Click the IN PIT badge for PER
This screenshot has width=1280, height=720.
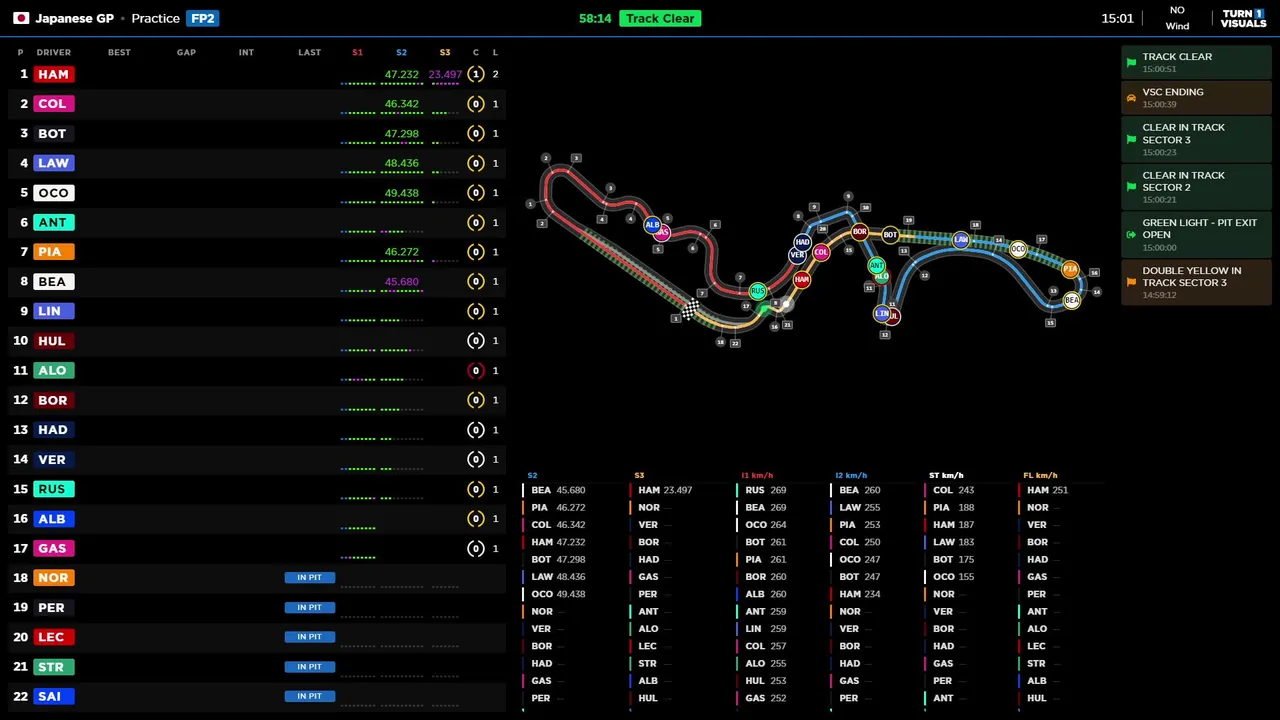pyautogui.click(x=310, y=607)
